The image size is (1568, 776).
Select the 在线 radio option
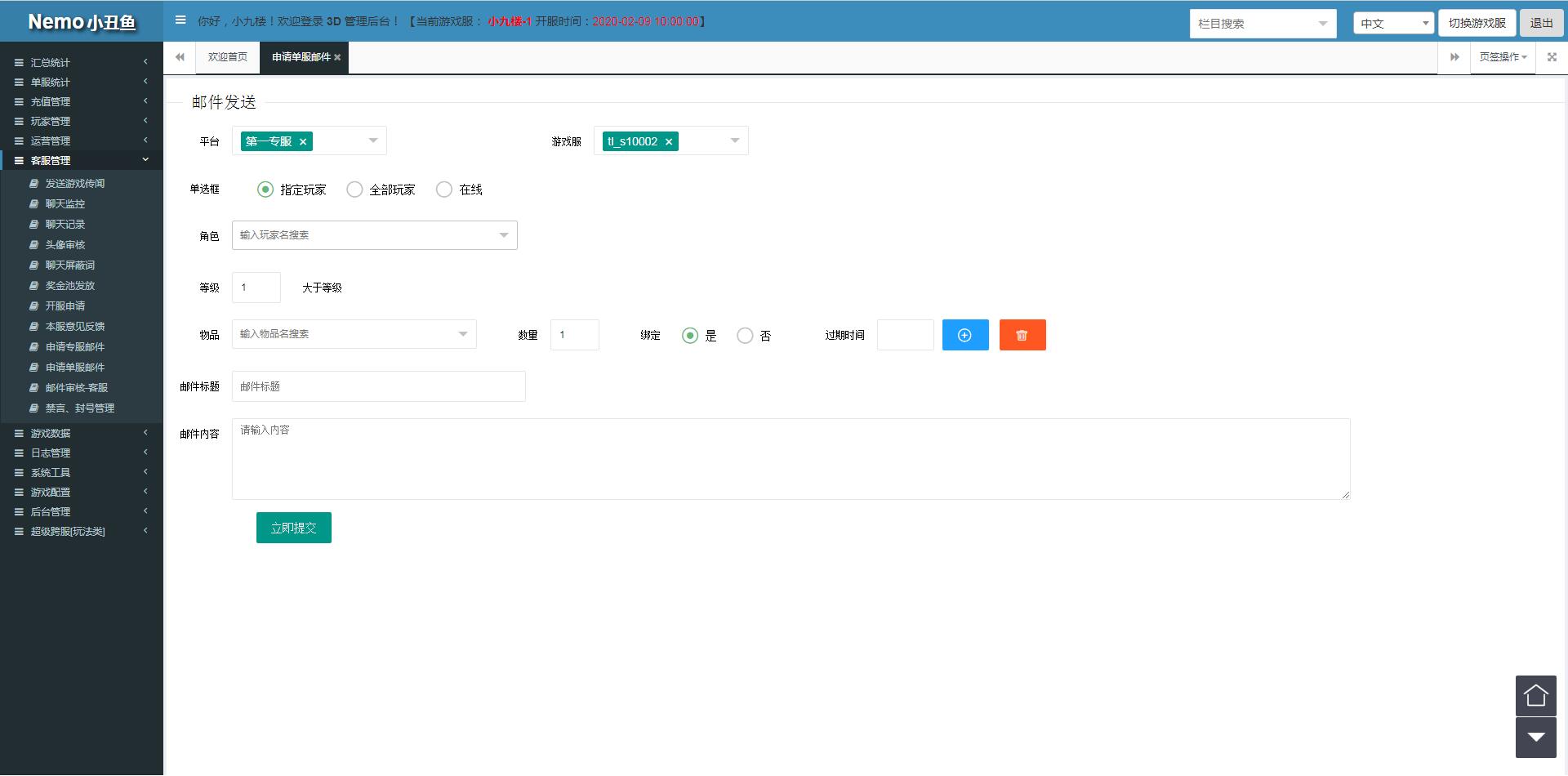(x=444, y=190)
